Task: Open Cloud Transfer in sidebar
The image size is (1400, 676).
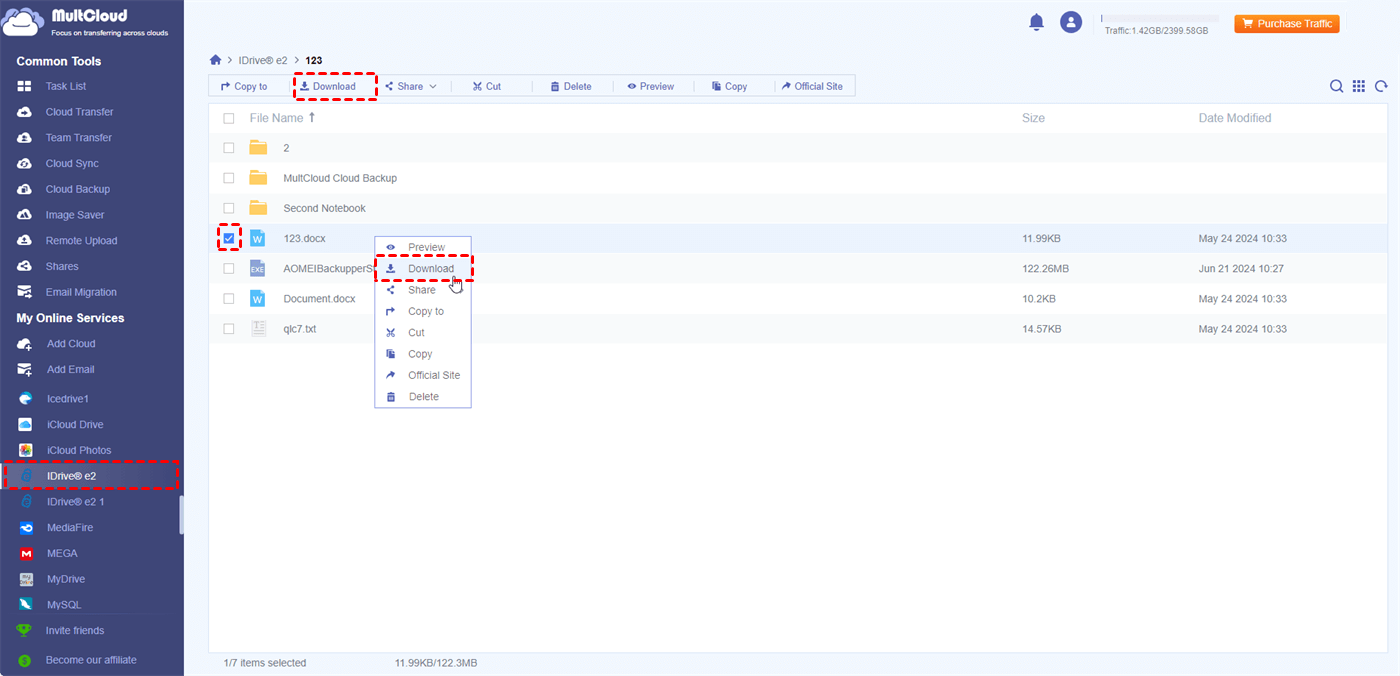Action: pyautogui.click(x=79, y=112)
